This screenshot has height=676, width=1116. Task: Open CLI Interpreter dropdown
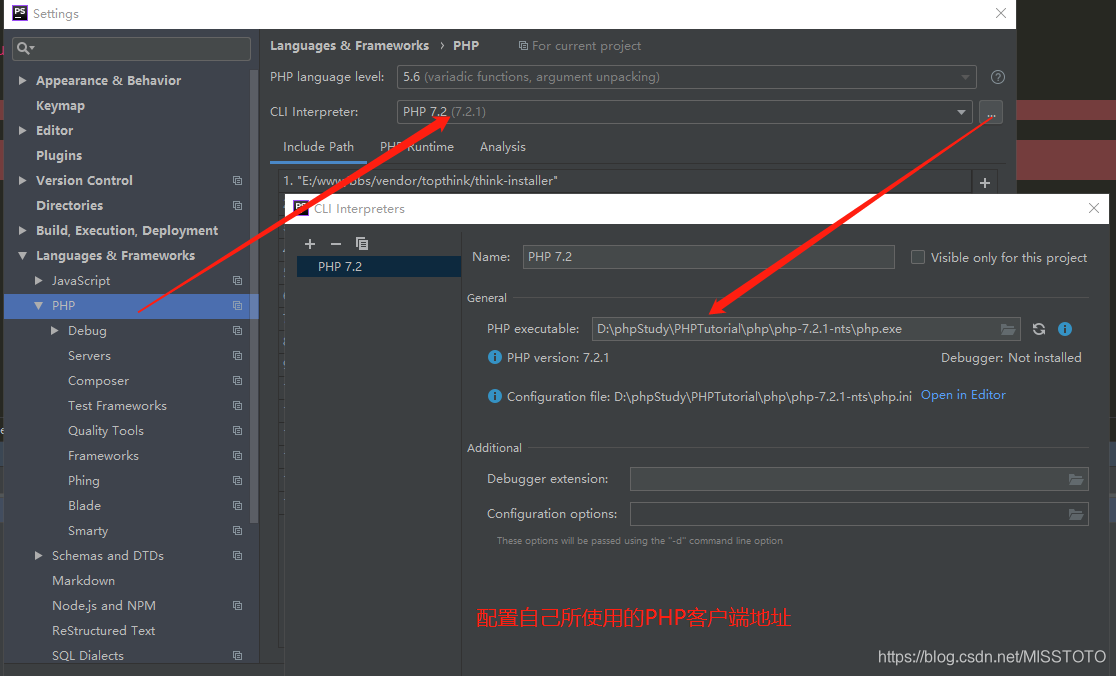[685, 112]
